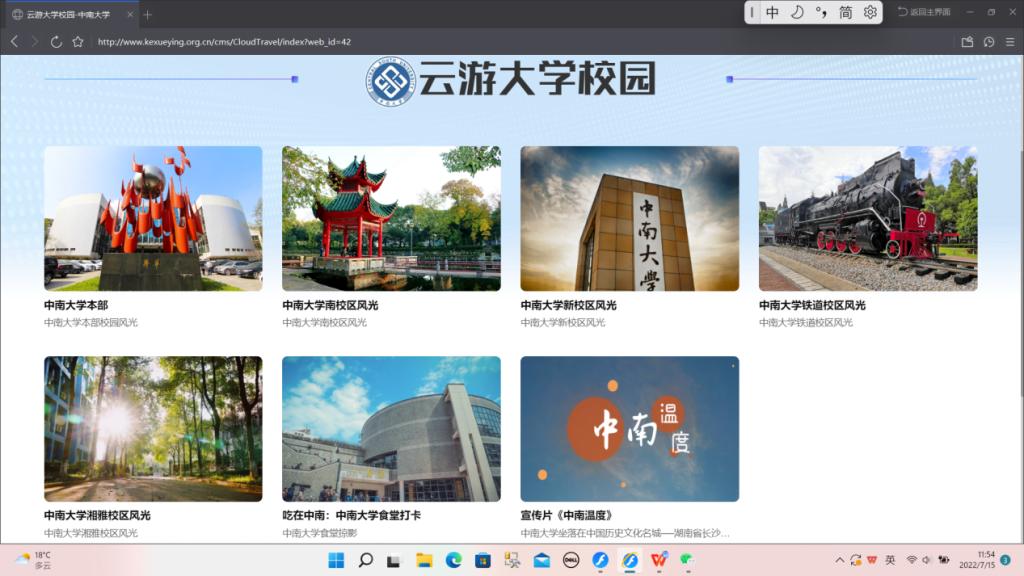Image resolution: width=1024 pixels, height=576 pixels.
Task: Open File Explorer from the taskbar
Action: click(424, 560)
